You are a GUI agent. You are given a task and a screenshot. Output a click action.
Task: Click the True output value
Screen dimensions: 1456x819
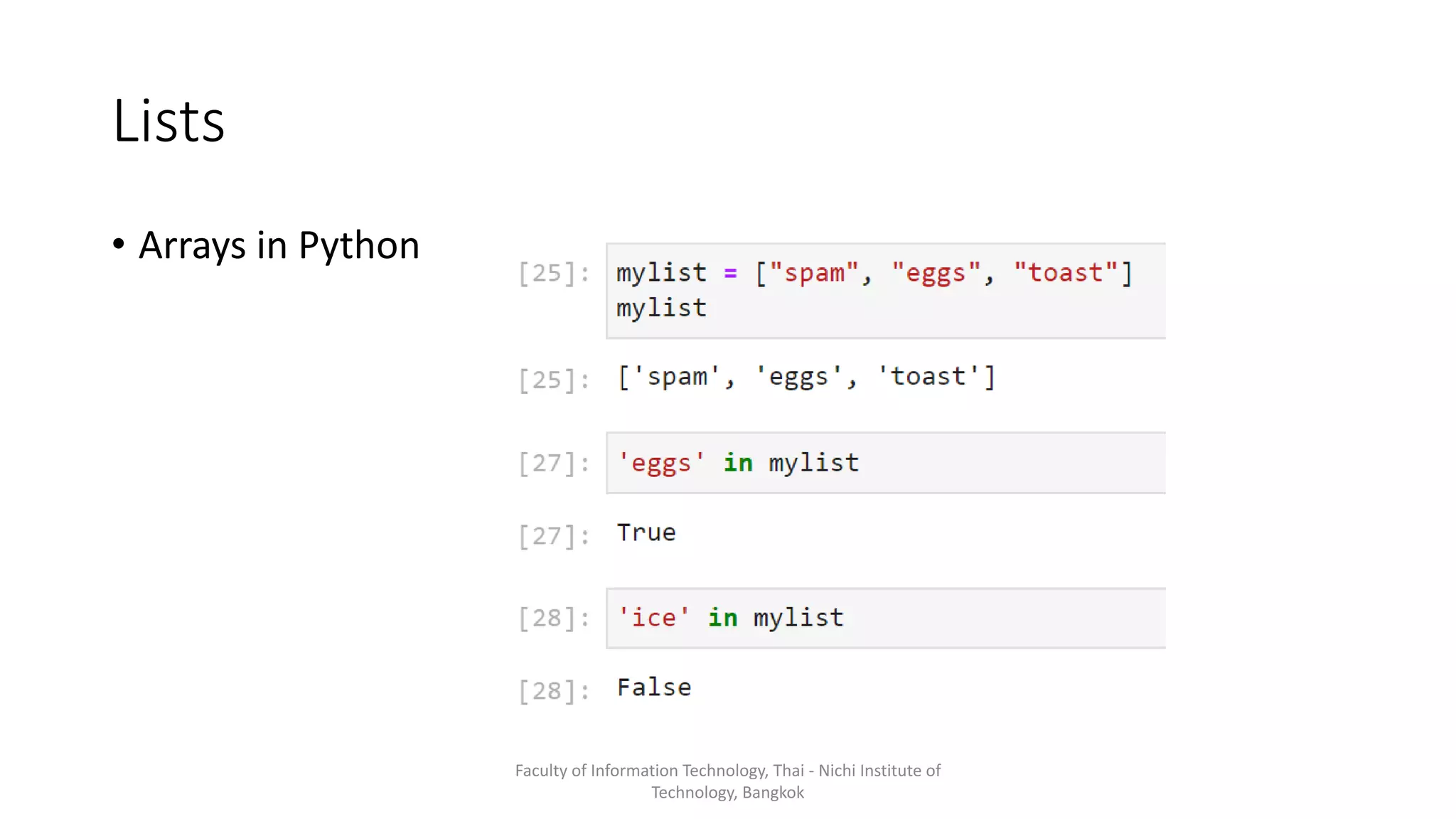[x=646, y=532]
